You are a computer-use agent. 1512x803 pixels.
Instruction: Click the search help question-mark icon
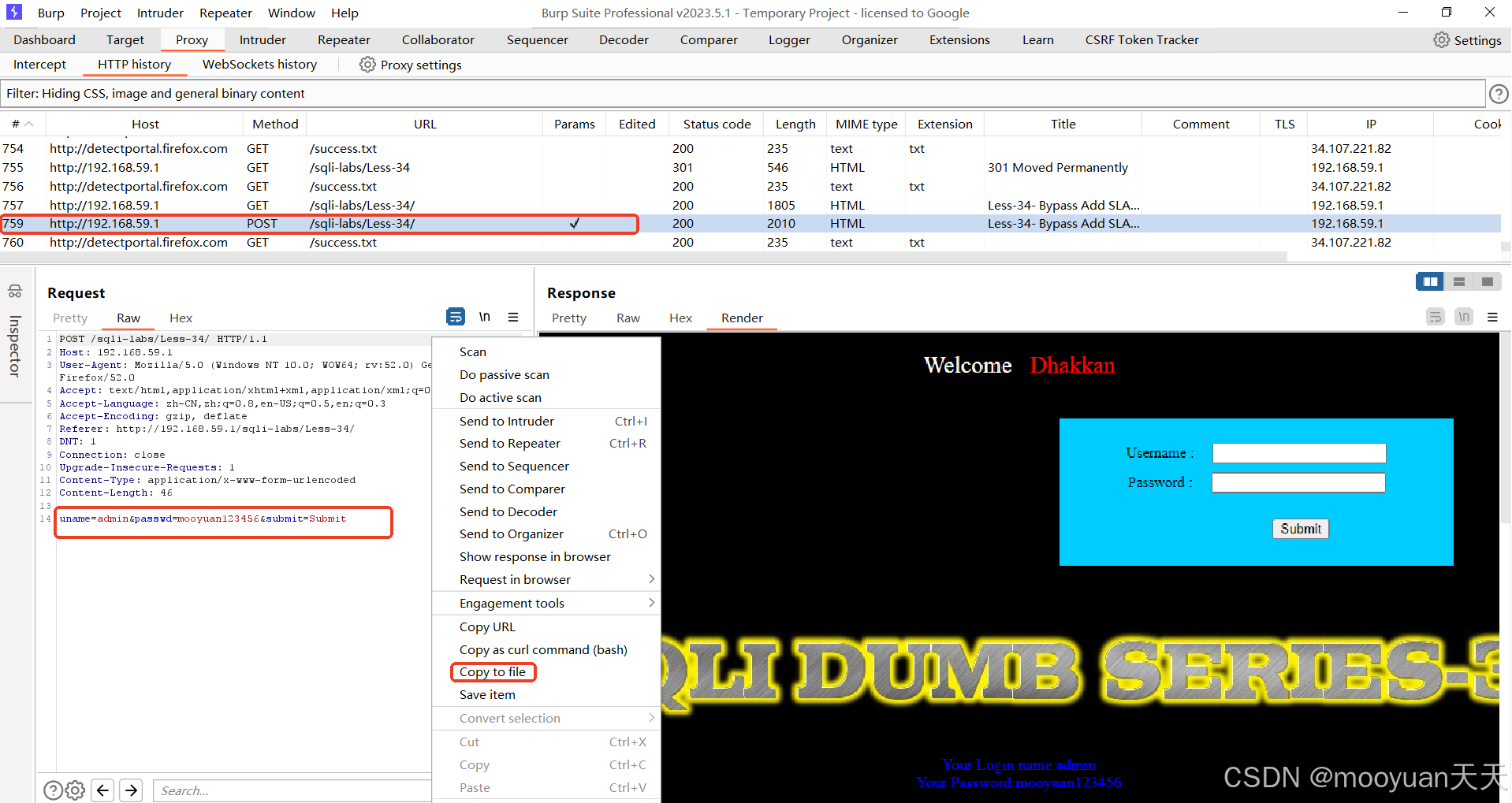pos(53,790)
